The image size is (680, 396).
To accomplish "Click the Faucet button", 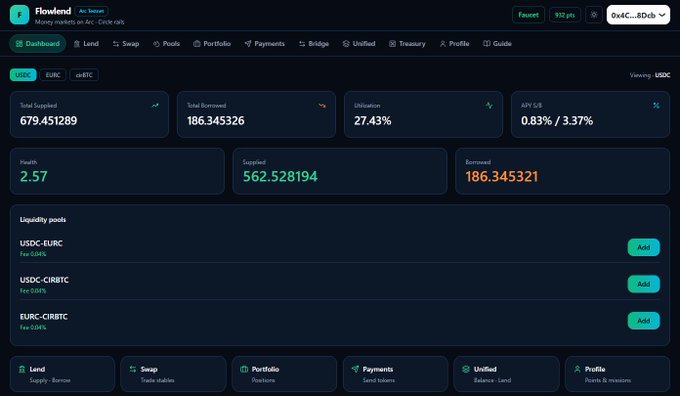I will (528, 15).
